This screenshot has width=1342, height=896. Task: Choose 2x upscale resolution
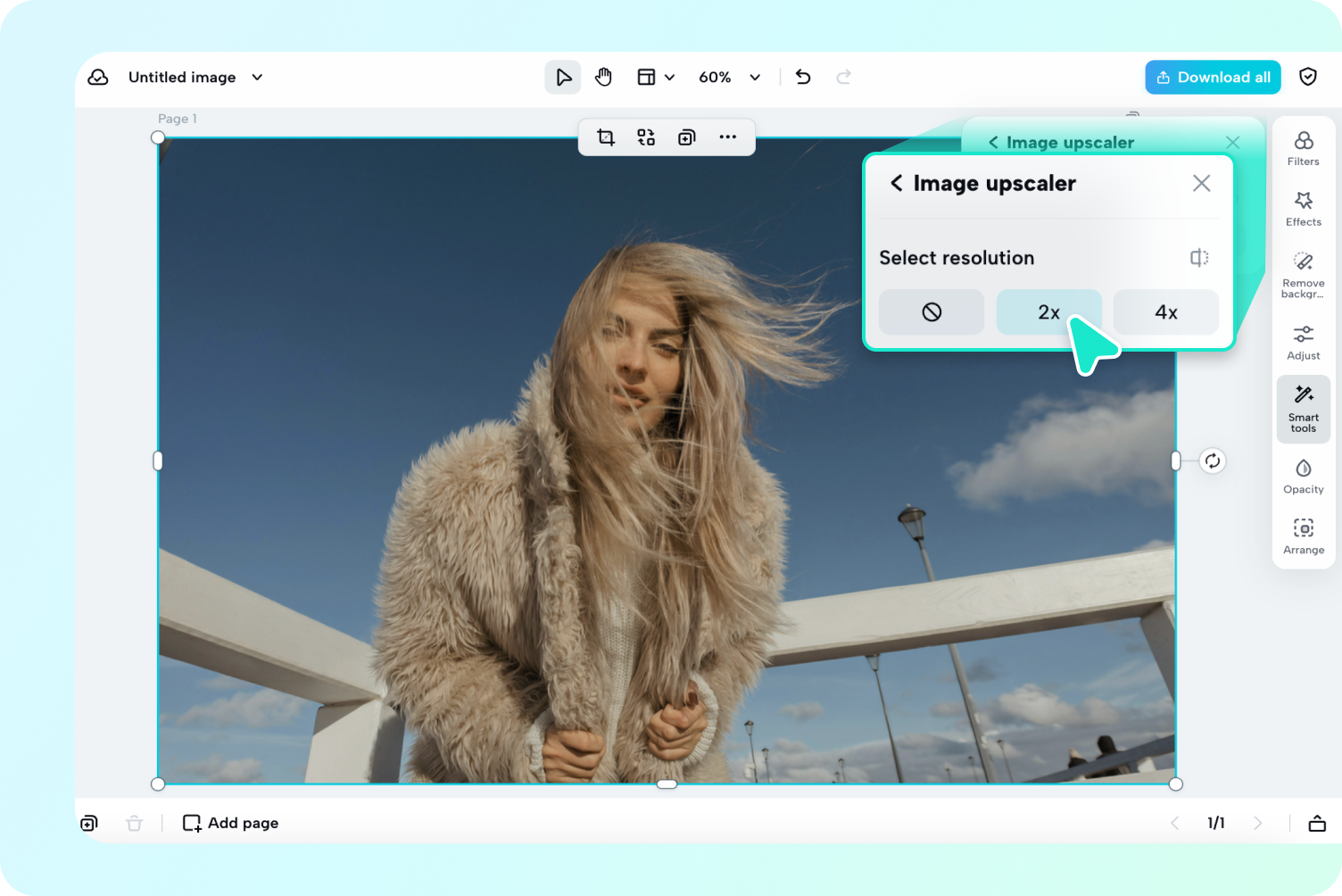coord(1048,312)
